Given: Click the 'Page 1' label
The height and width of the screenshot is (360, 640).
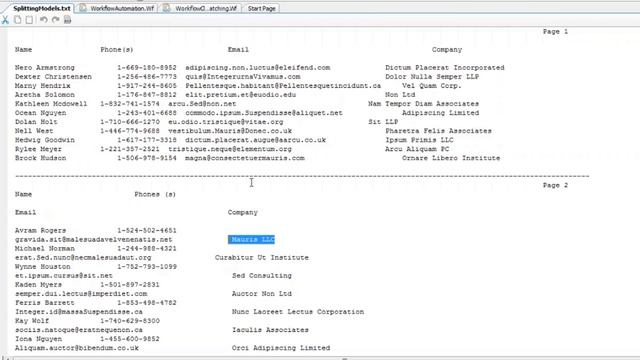Looking at the screenshot, I should coord(555,31).
